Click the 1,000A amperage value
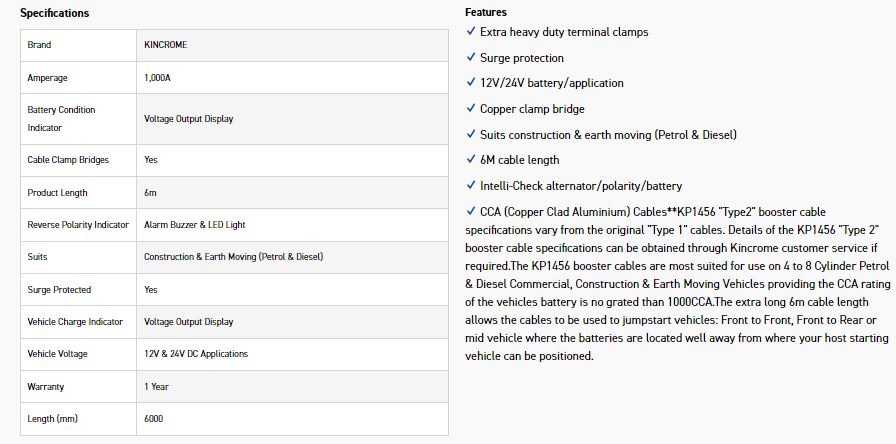The height and width of the screenshot is (444, 896). [162, 78]
